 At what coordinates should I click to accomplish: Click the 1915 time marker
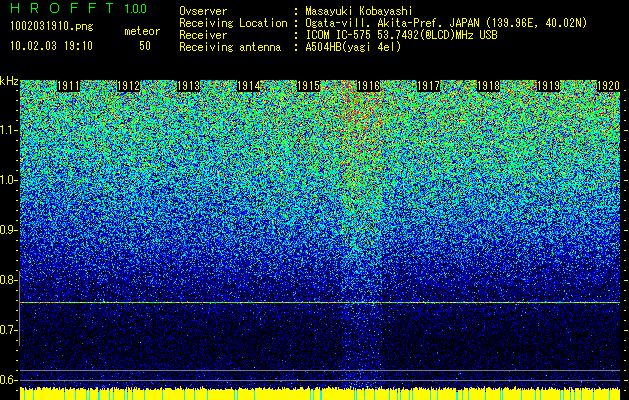click(308, 86)
